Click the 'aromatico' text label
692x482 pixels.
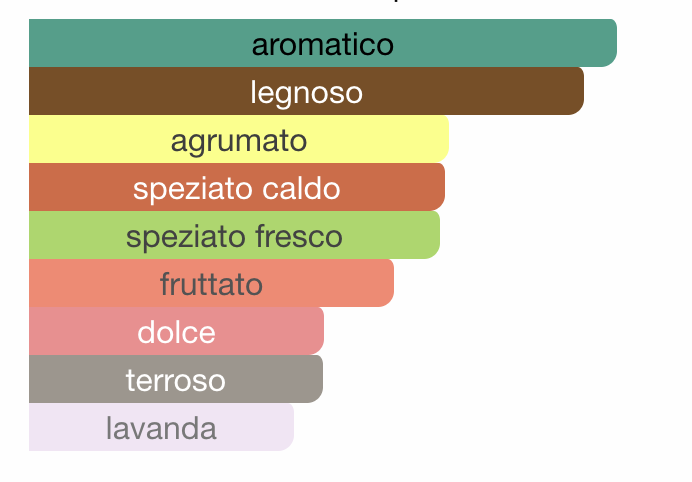pyautogui.click(x=323, y=45)
